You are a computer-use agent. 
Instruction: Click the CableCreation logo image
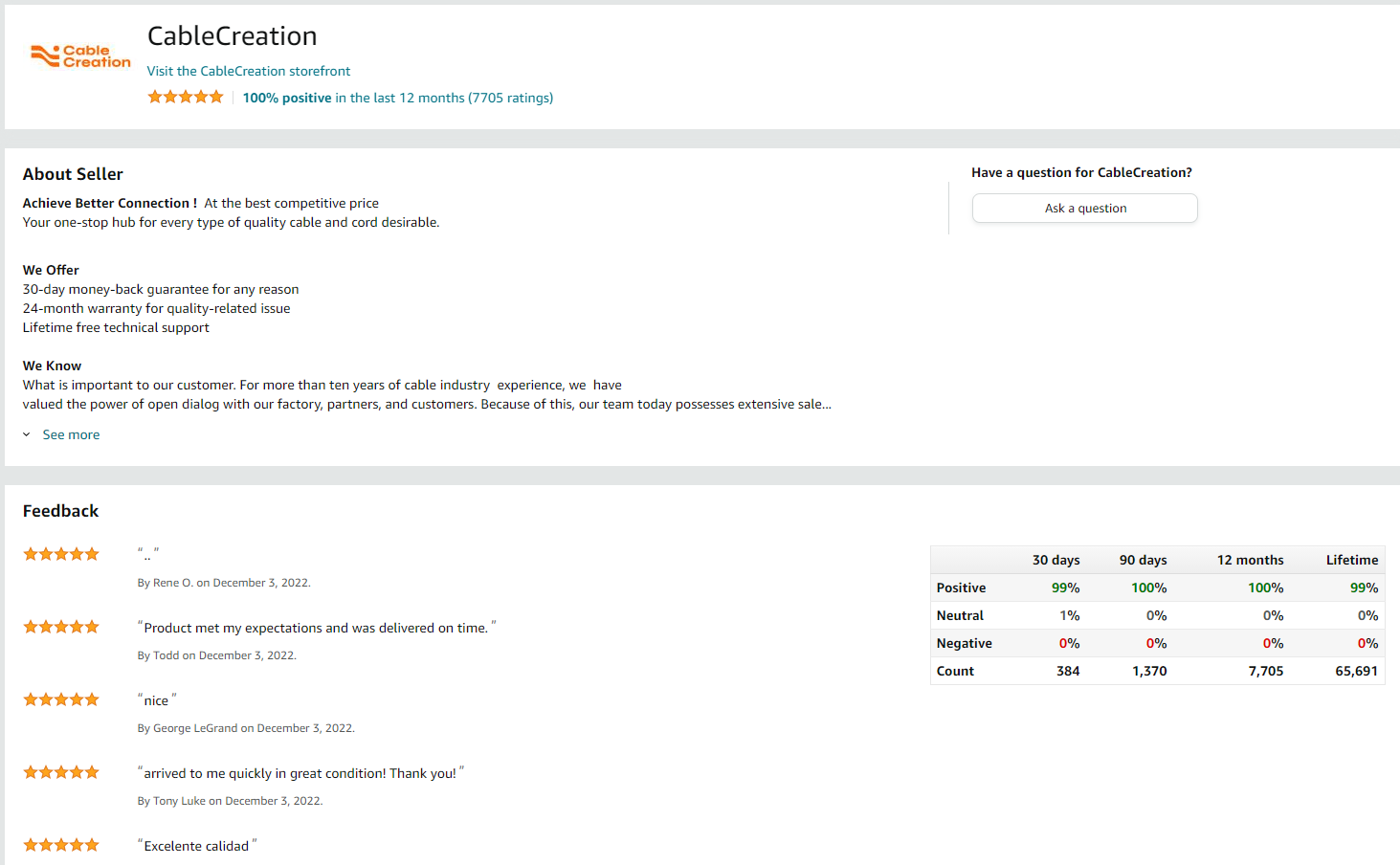(x=80, y=56)
